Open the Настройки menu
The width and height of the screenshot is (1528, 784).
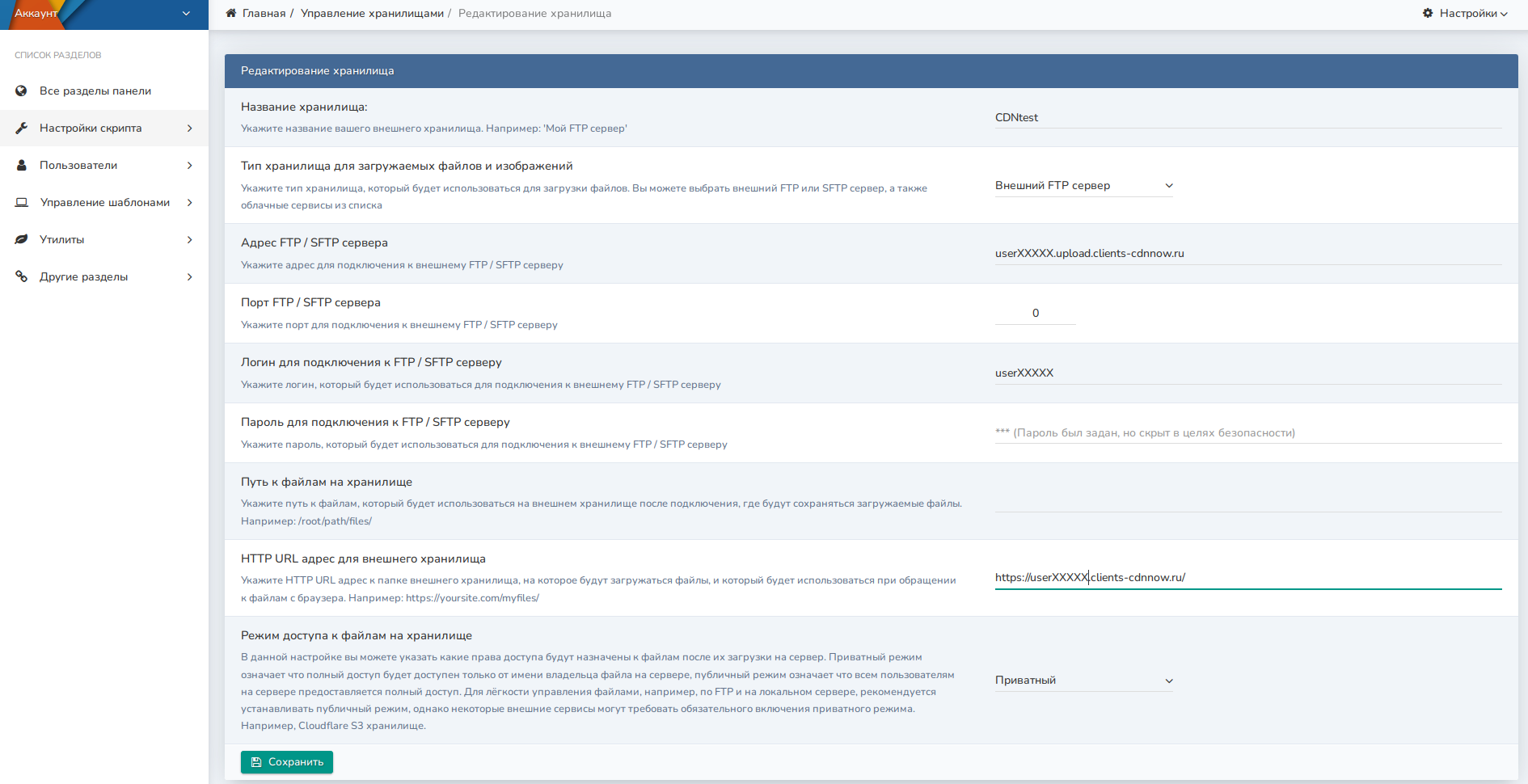click(x=1467, y=14)
